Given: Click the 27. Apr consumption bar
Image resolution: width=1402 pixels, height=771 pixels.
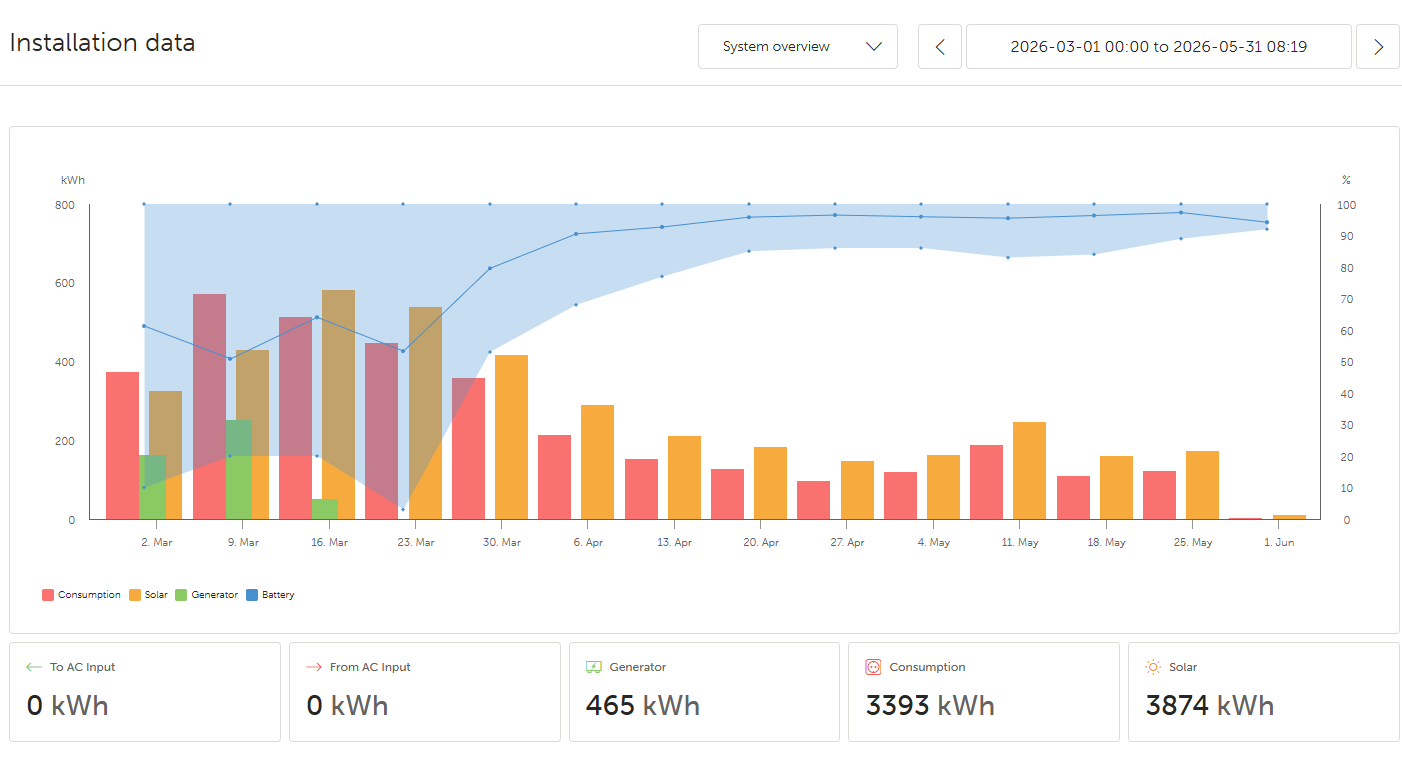Looking at the screenshot, I should point(813,500).
